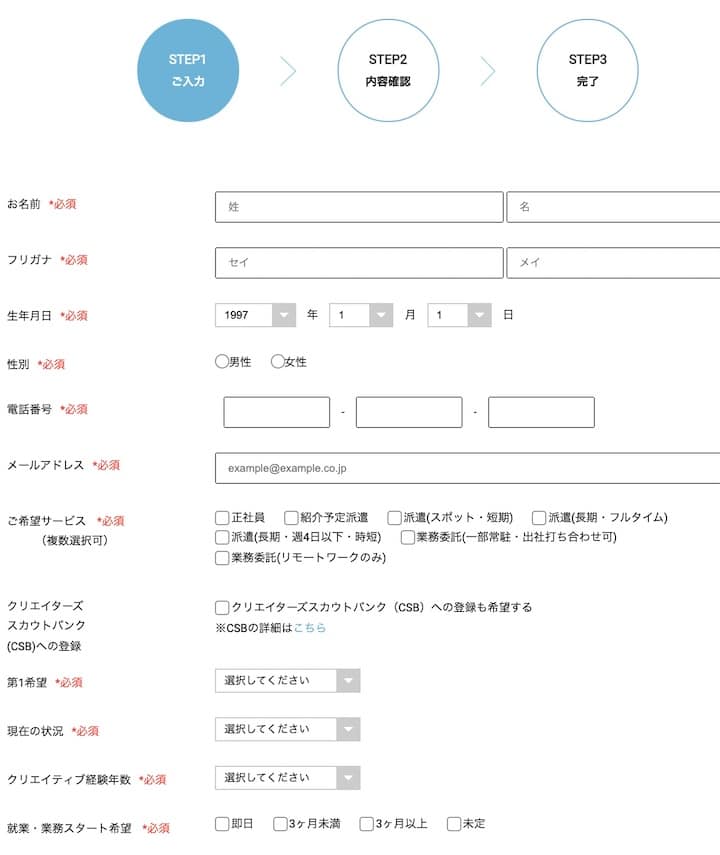
Task: Tick the 即日 start option
Action: point(222,824)
